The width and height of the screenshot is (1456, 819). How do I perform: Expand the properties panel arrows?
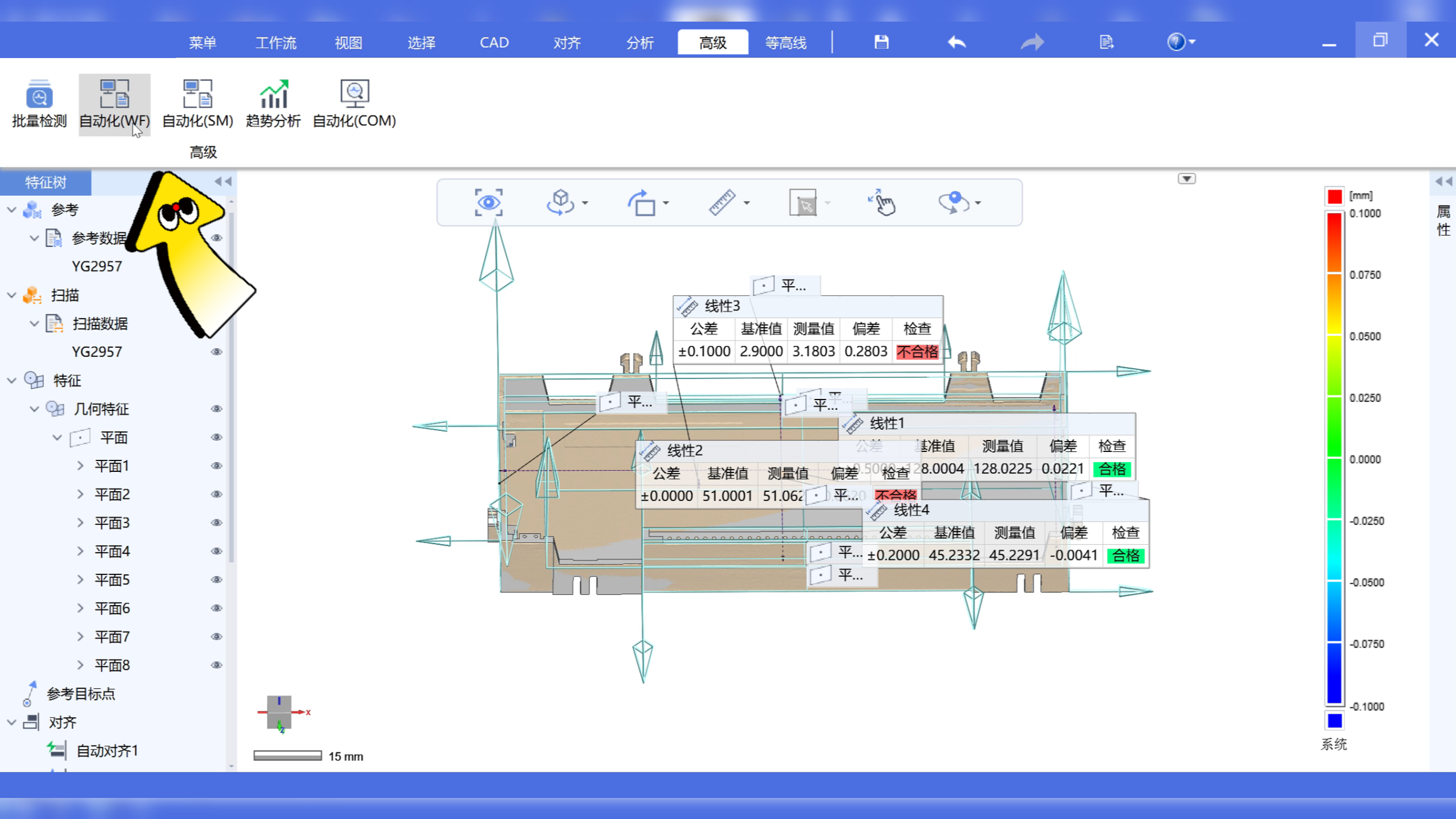click(1443, 182)
